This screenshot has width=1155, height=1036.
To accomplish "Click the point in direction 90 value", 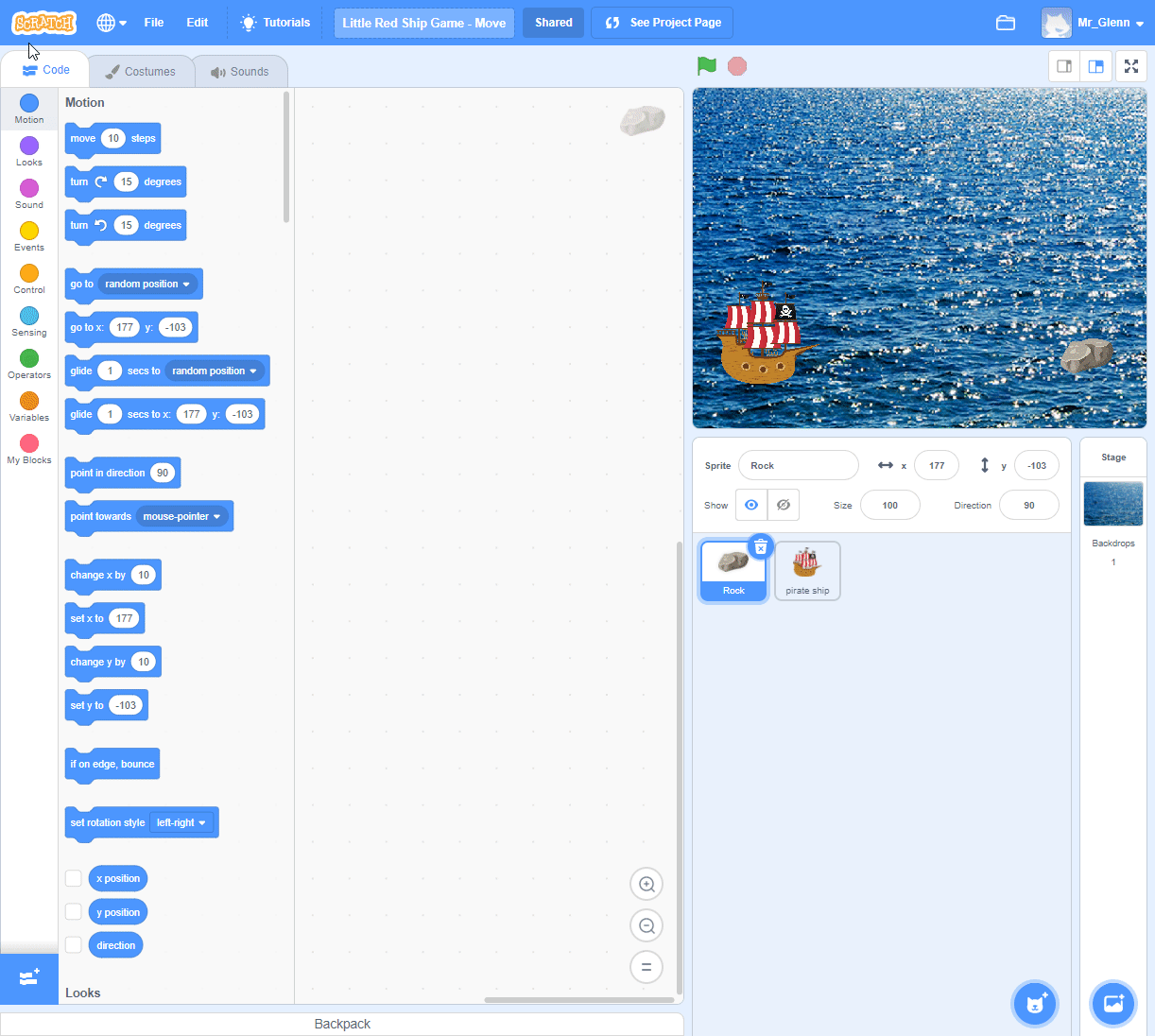I will pos(163,474).
